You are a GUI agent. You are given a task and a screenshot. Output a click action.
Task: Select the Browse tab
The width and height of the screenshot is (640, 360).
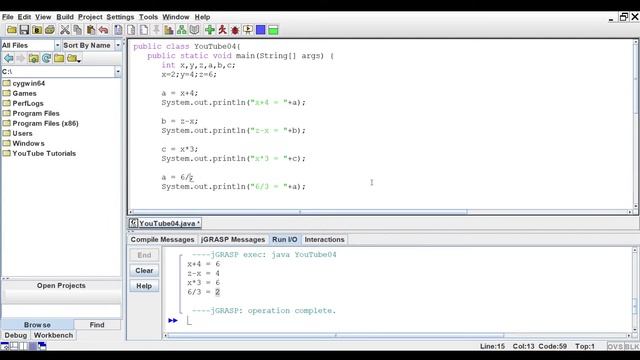(x=37, y=325)
